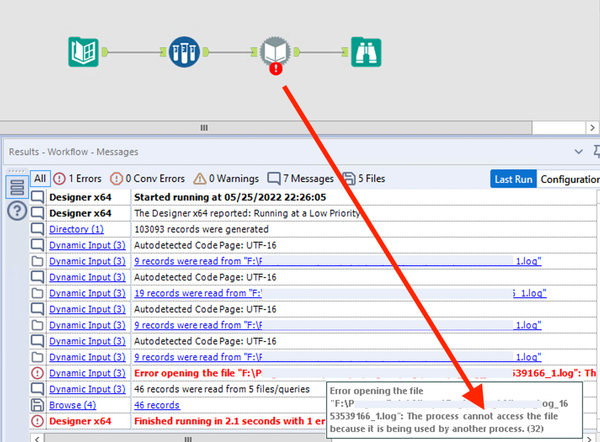Viewport: 600px width, 442px height.
Task: Open the messages list view icon
Action: [x=16, y=187]
